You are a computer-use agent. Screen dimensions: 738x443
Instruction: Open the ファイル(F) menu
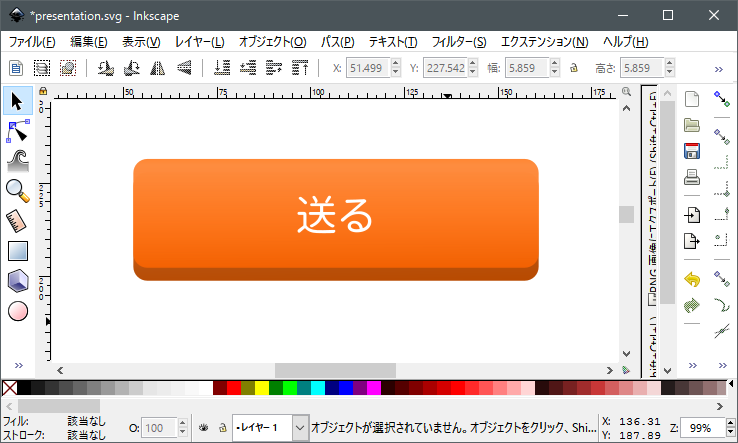(32, 42)
